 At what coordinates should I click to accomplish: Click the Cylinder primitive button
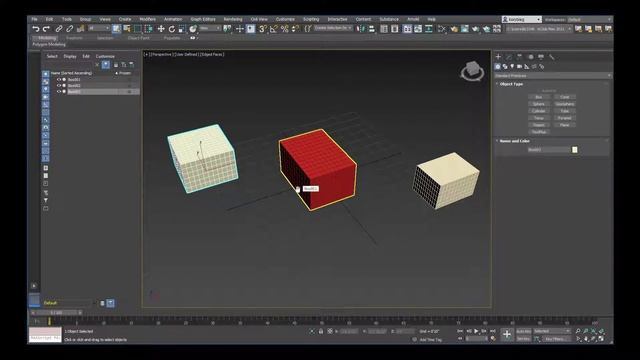click(x=539, y=111)
